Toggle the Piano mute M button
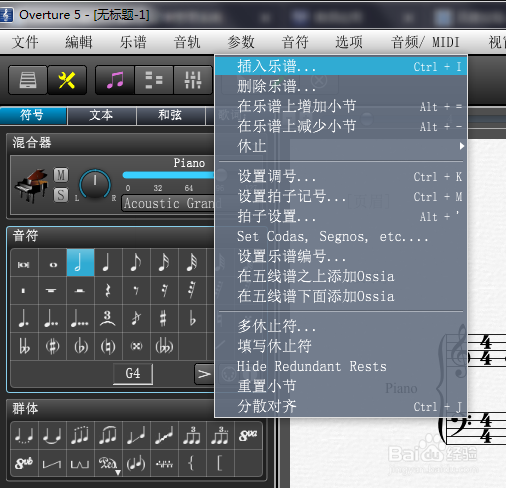This screenshot has width=506, height=488. point(61,175)
